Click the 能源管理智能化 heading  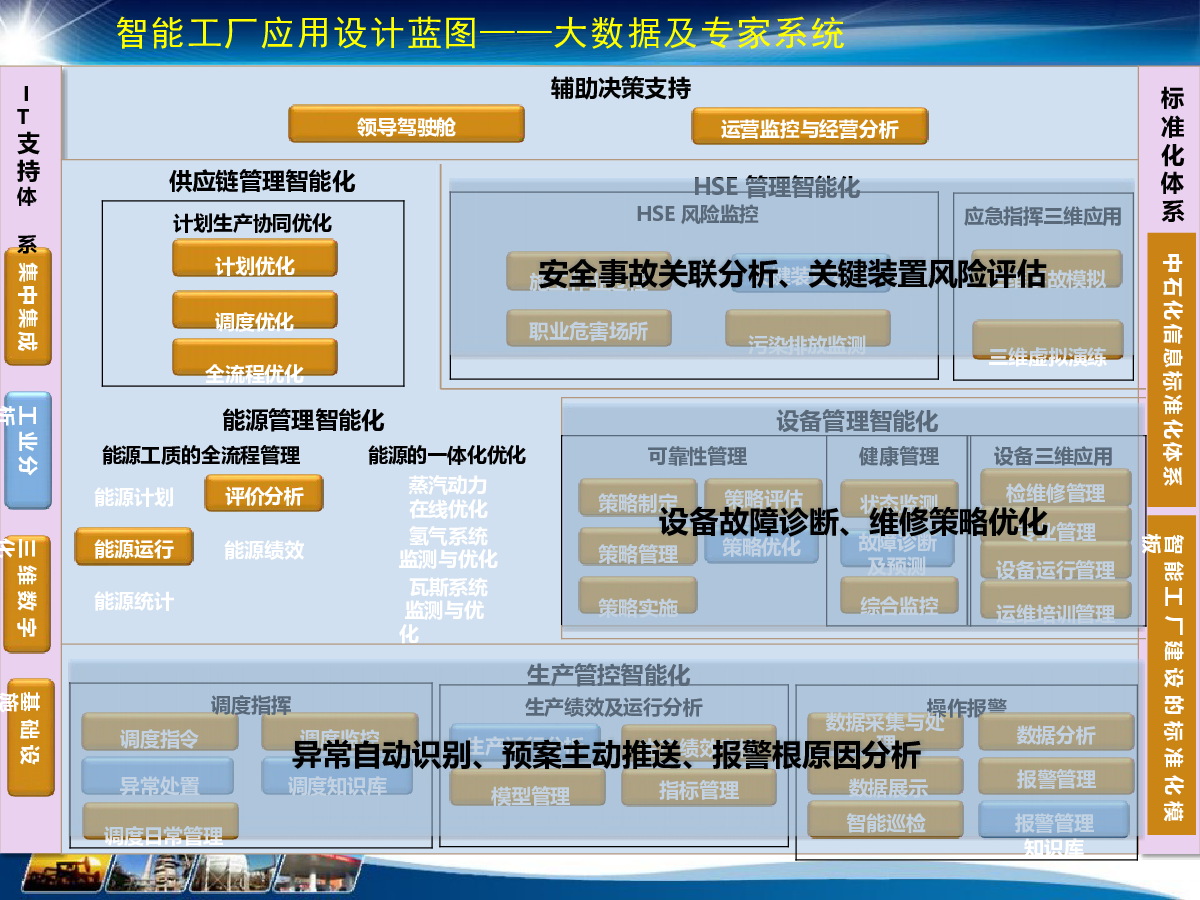pos(303,420)
